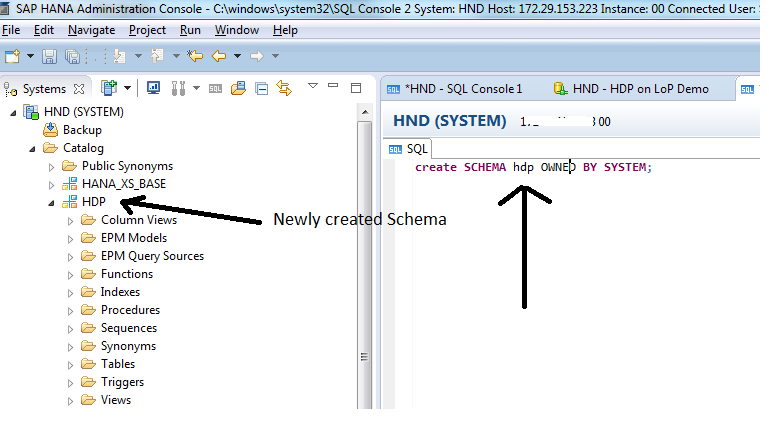Open the Window menu
Image resolution: width=769 pixels, height=422 pixels.
(236, 30)
